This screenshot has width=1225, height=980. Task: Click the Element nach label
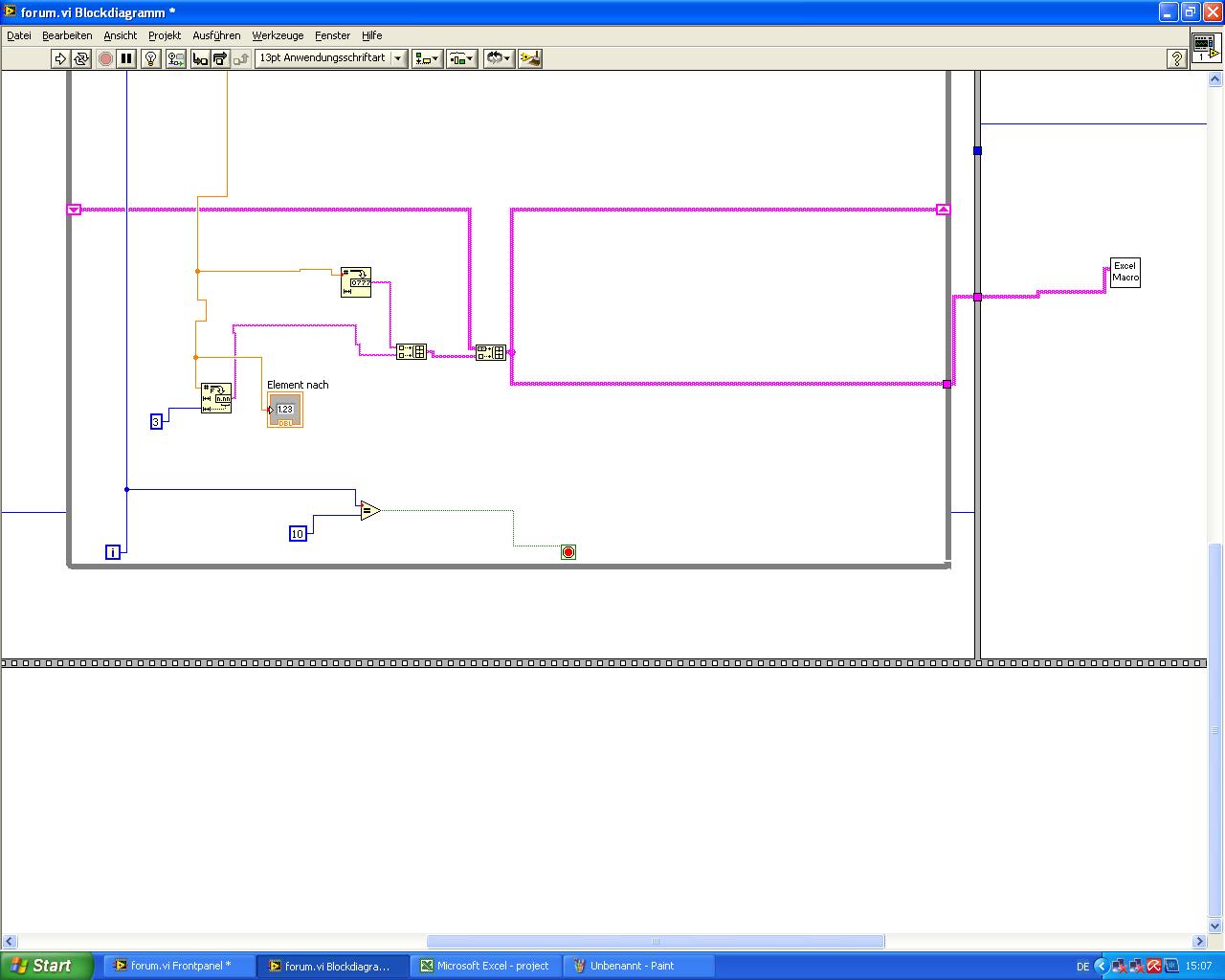point(298,385)
